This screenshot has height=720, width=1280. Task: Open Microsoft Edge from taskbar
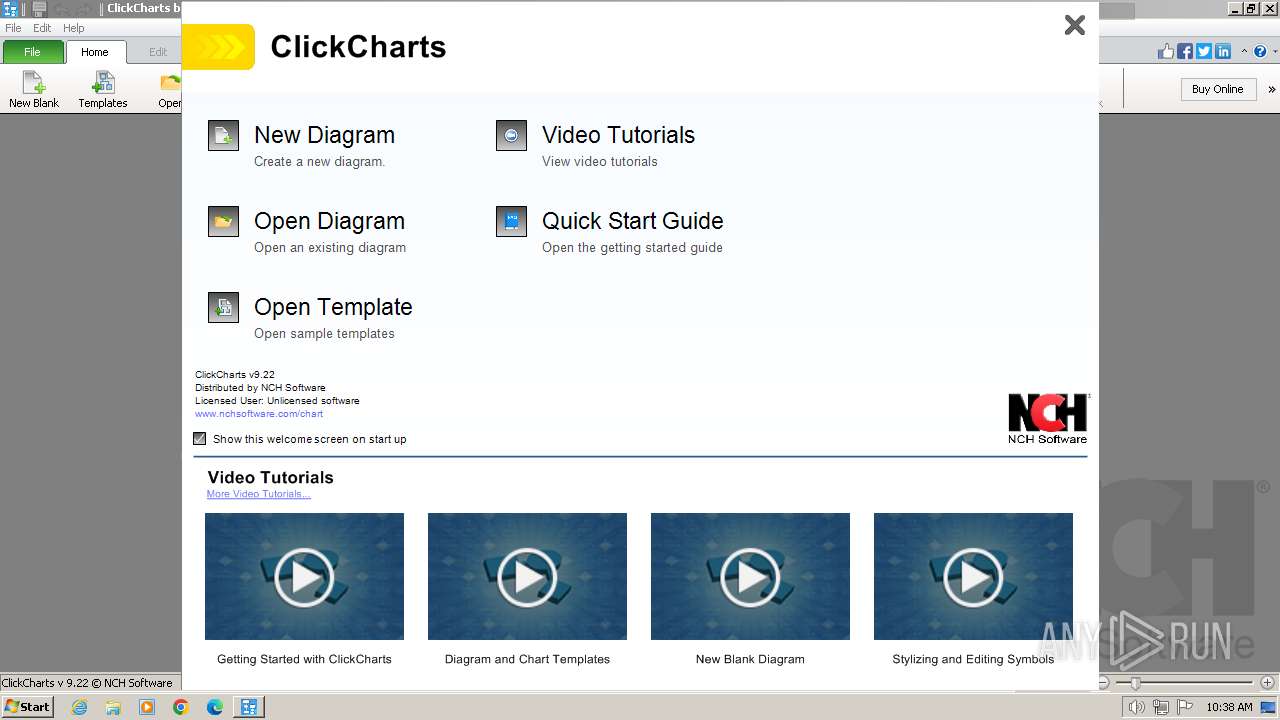(215, 707)
